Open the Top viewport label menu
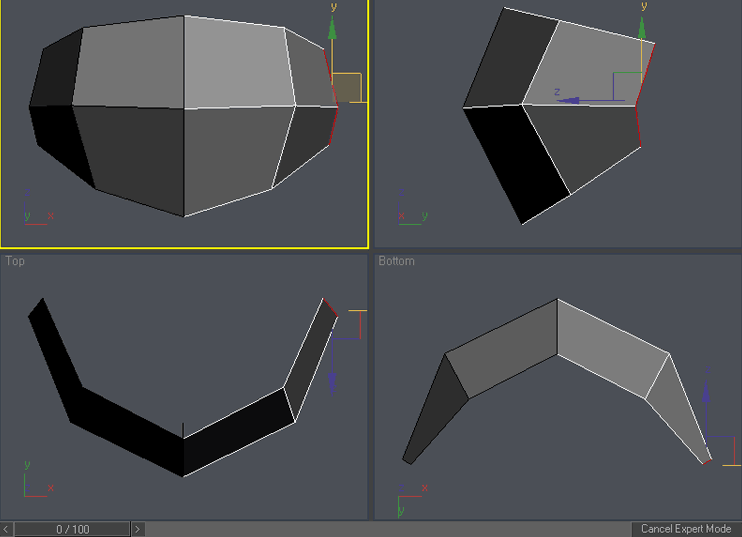The width and height of the screenshot is (742, 537). (15, 261)
